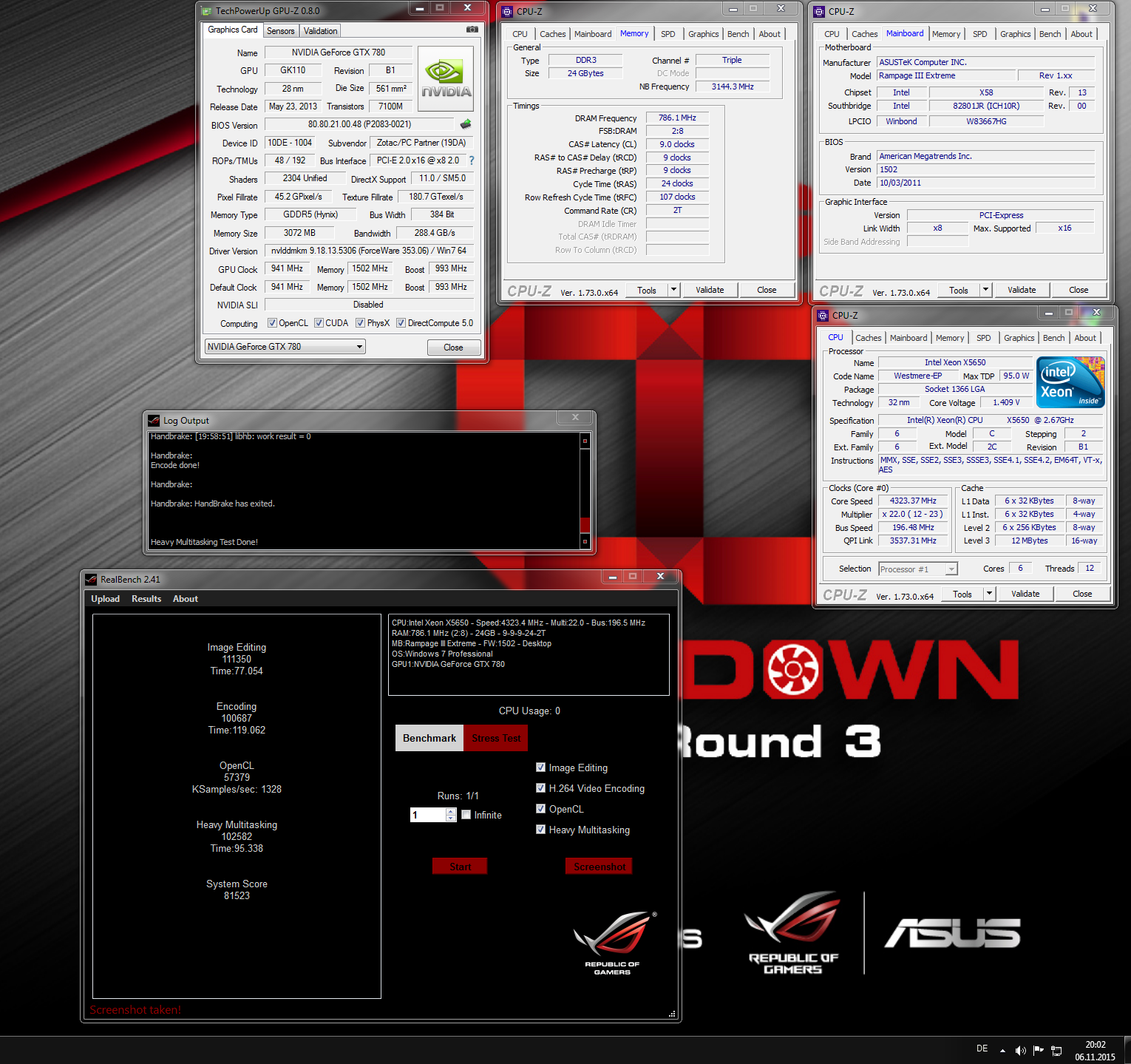This screenshot has width=1131, height=1064.
Task: Switch to the Validation tab in GPU-Z
Action: [320, 31]
